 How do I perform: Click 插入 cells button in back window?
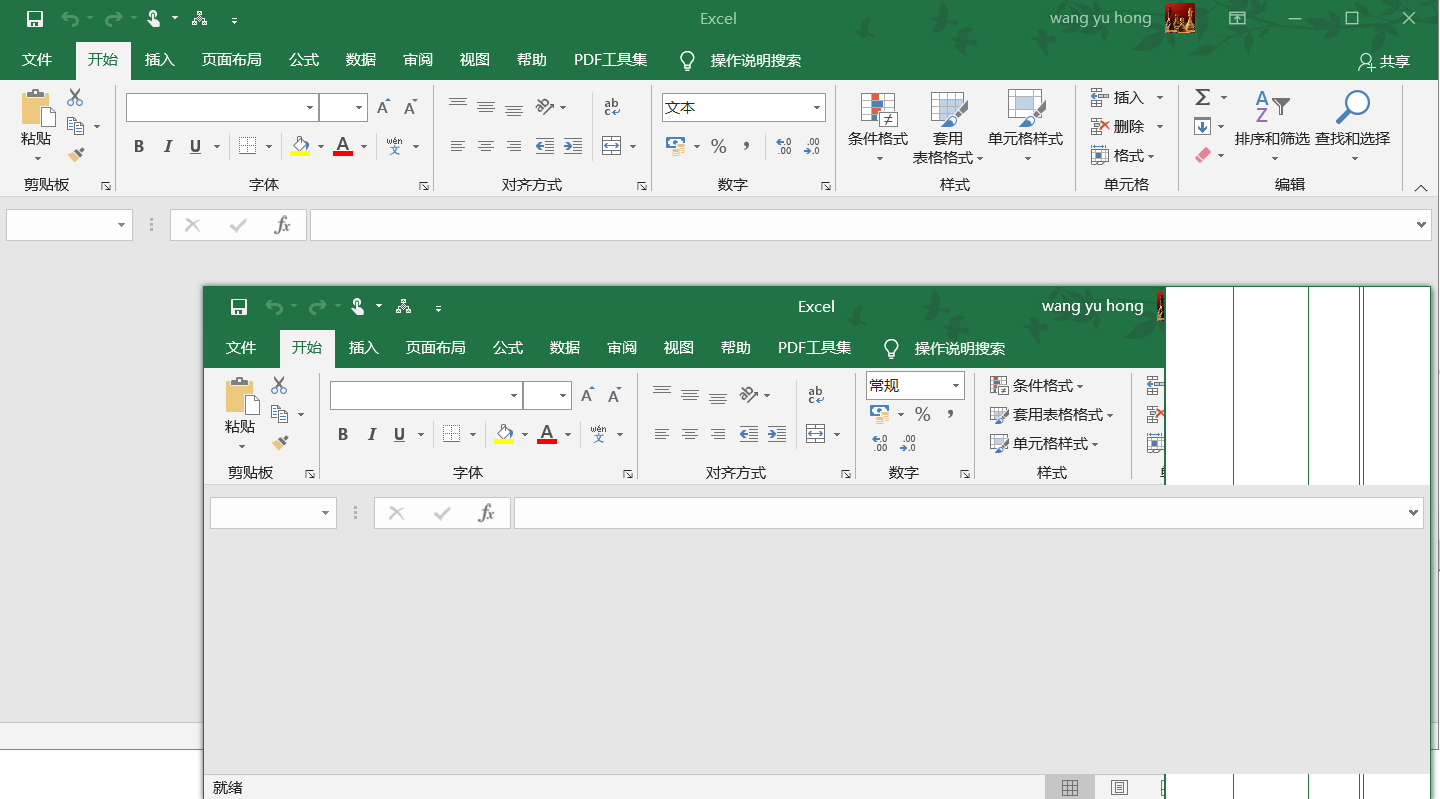click(x=1127, y=97)
